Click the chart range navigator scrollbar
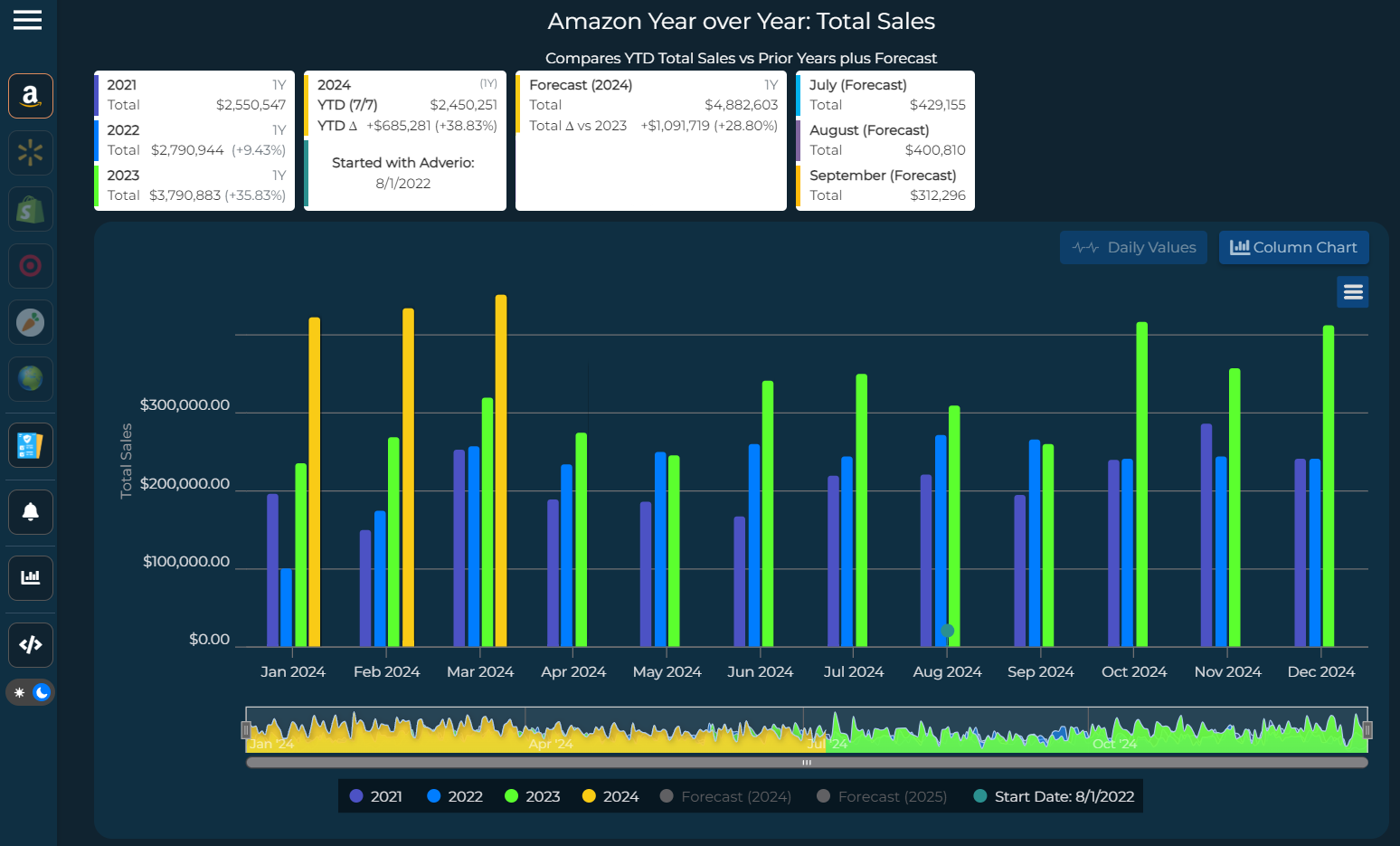This screenshot has width=1400, height=846. (807, 763)
